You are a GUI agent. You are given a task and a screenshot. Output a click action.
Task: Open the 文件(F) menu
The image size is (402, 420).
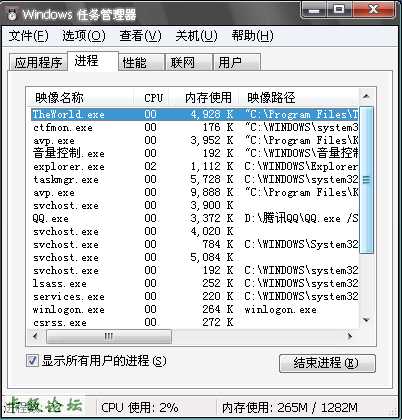[x=28, y=36]
